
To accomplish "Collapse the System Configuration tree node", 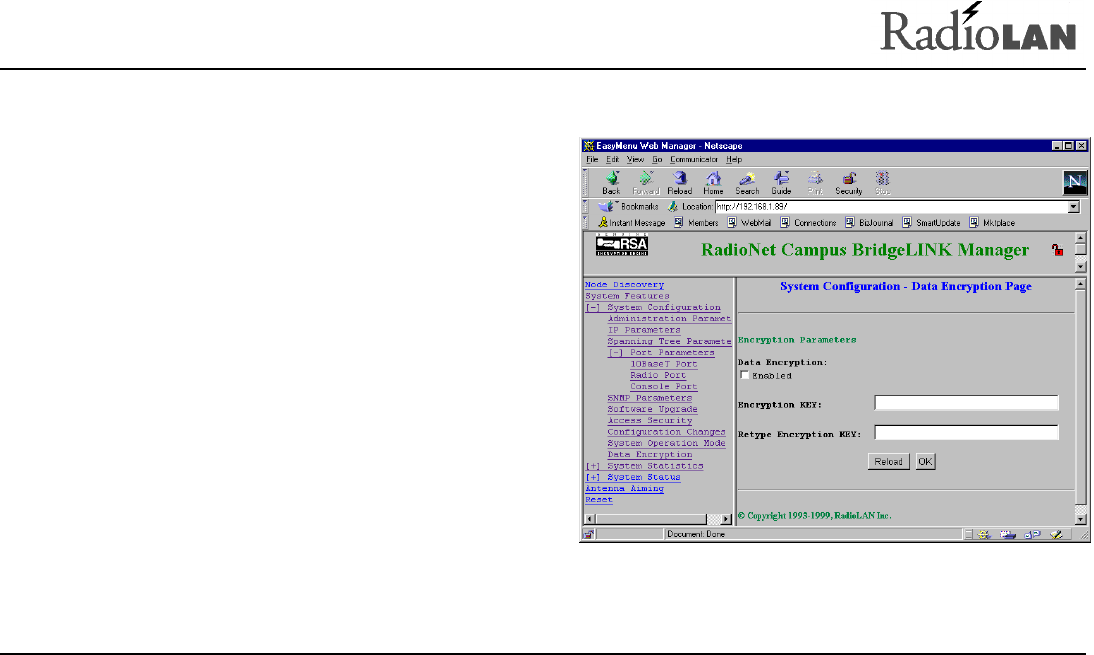I will point(591,308).
